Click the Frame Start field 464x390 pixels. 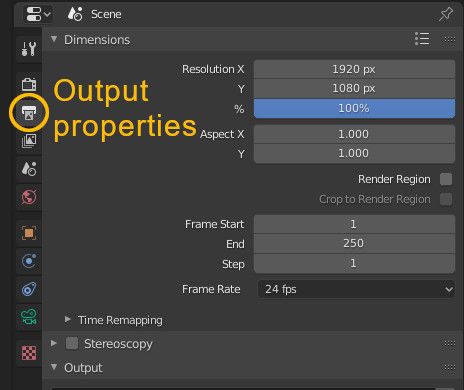point(354,224)
